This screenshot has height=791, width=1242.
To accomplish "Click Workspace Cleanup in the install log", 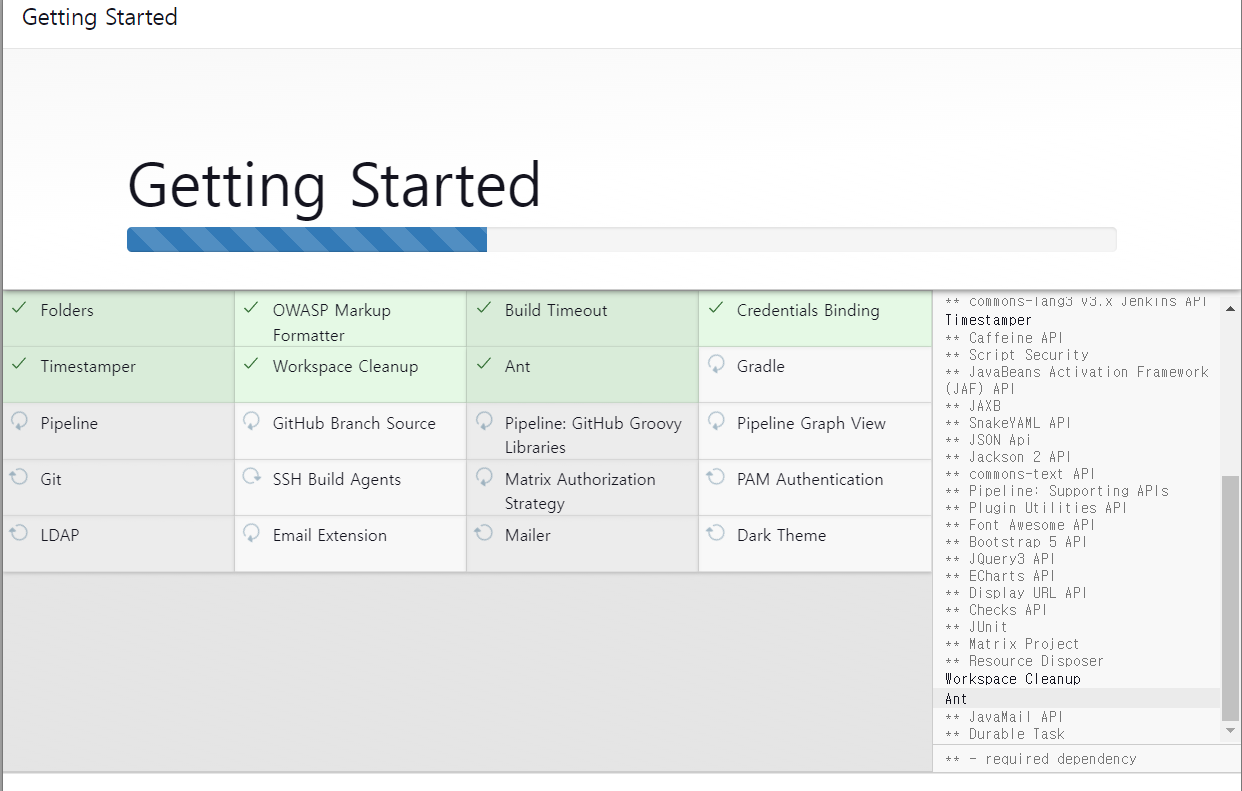I will (x=1013, y=678).
